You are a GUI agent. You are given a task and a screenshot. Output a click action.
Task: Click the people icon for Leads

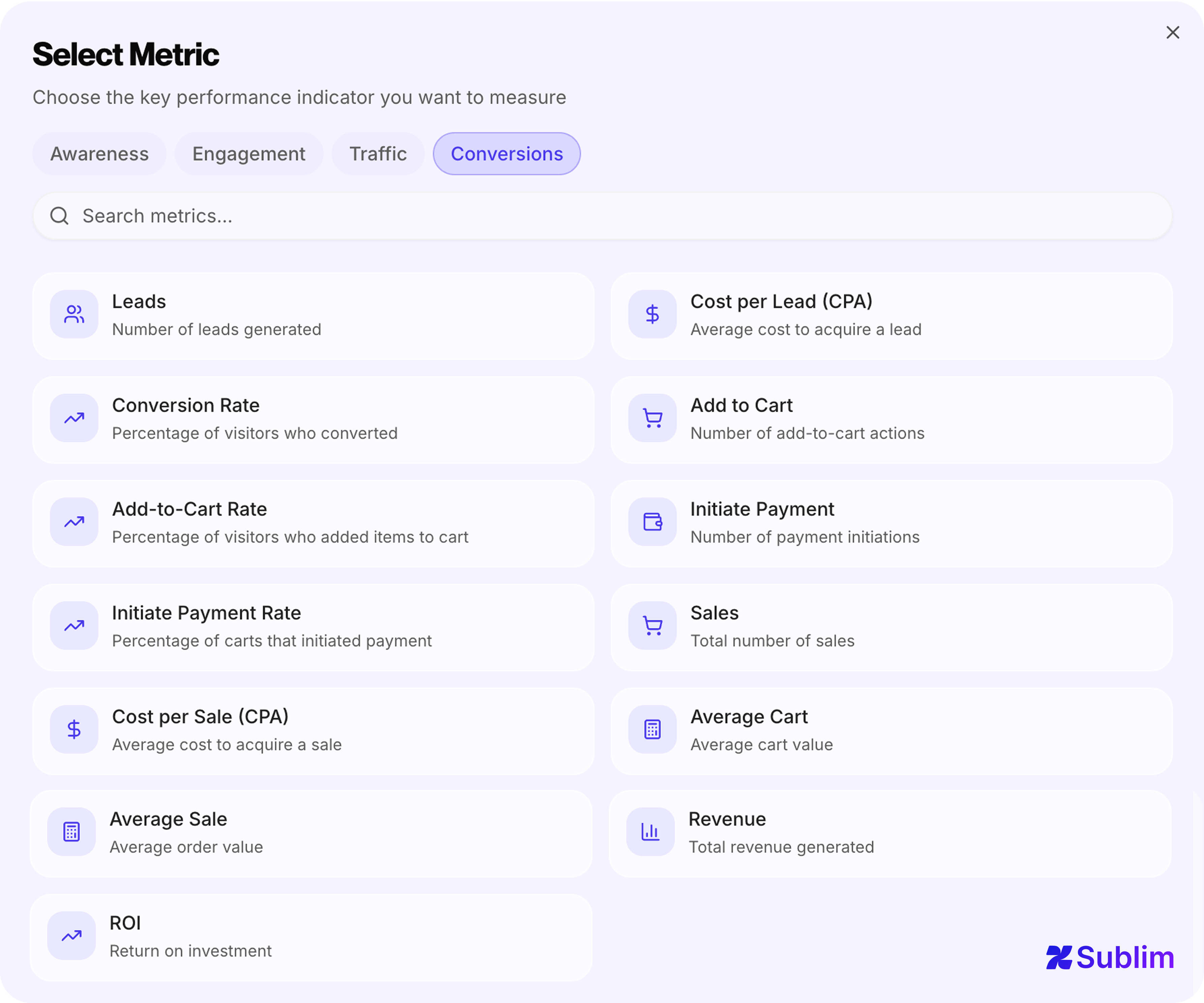[x=74, y=314]
